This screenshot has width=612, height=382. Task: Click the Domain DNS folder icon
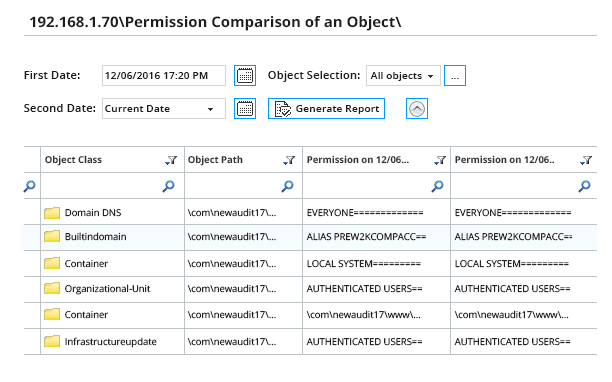[52, 213]
